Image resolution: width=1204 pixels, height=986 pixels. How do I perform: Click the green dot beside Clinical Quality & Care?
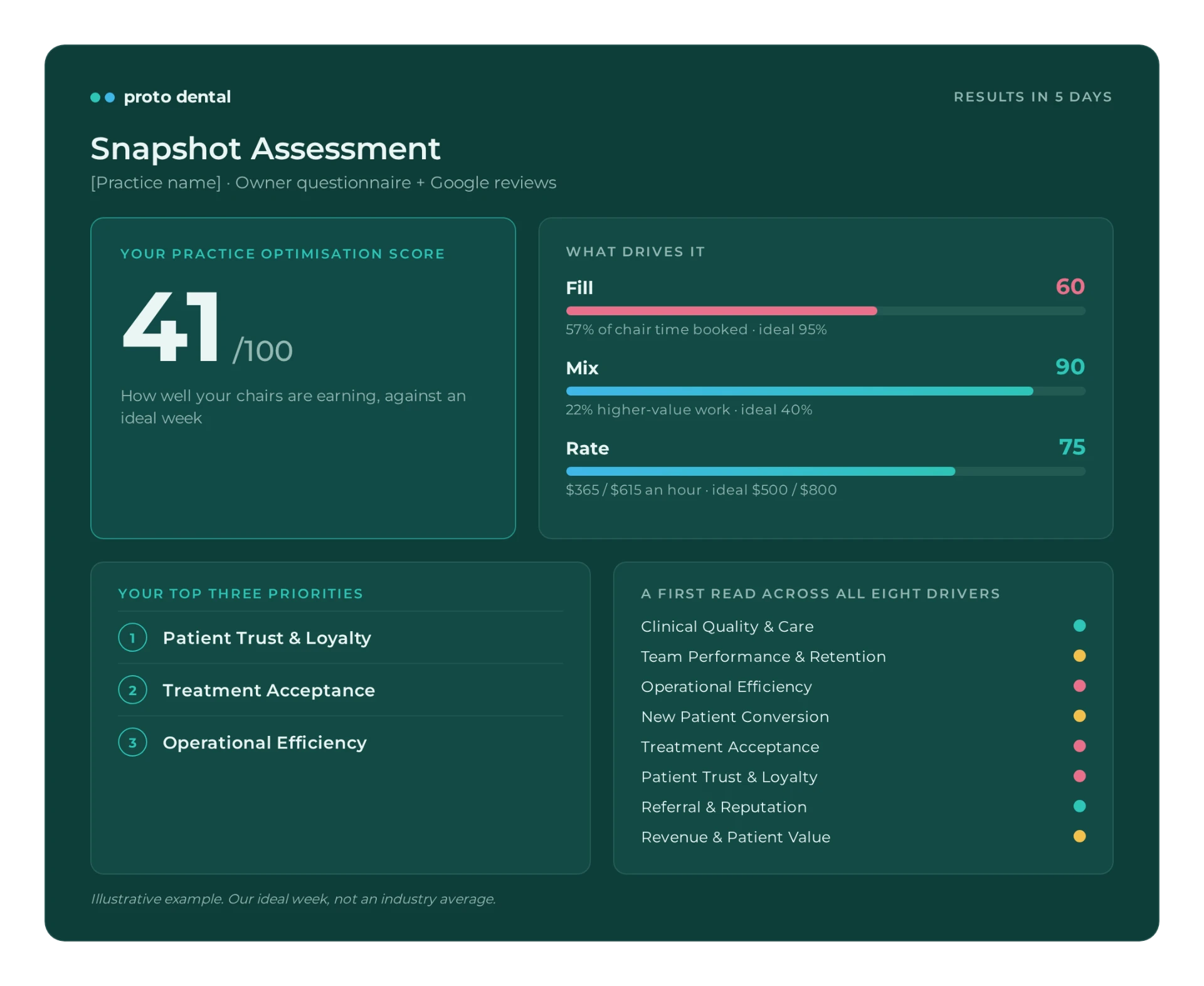pyautogui.click(x=1079, y=626)
